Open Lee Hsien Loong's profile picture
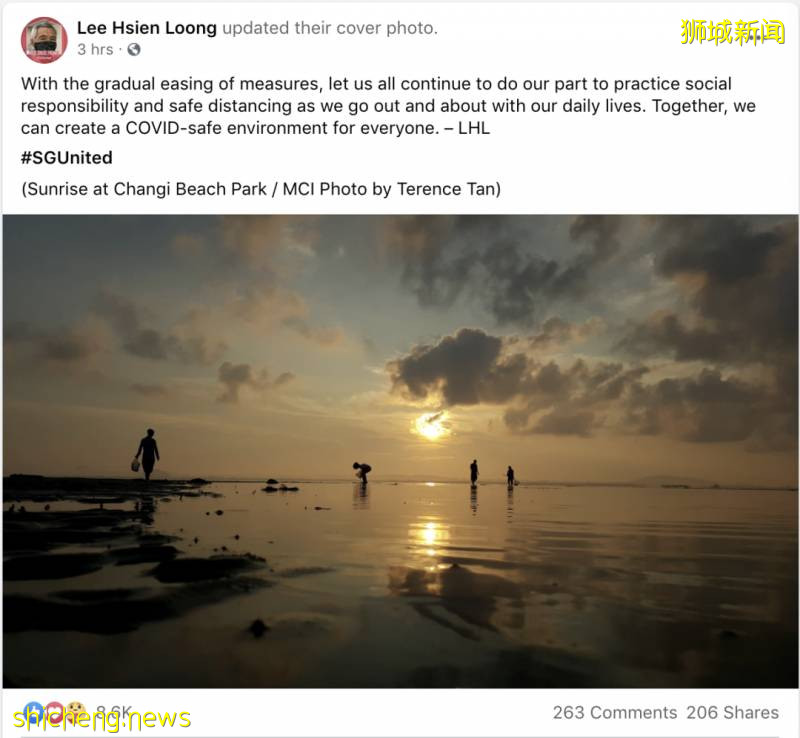This screenshot has width=800, height=738. pos(44,40)
